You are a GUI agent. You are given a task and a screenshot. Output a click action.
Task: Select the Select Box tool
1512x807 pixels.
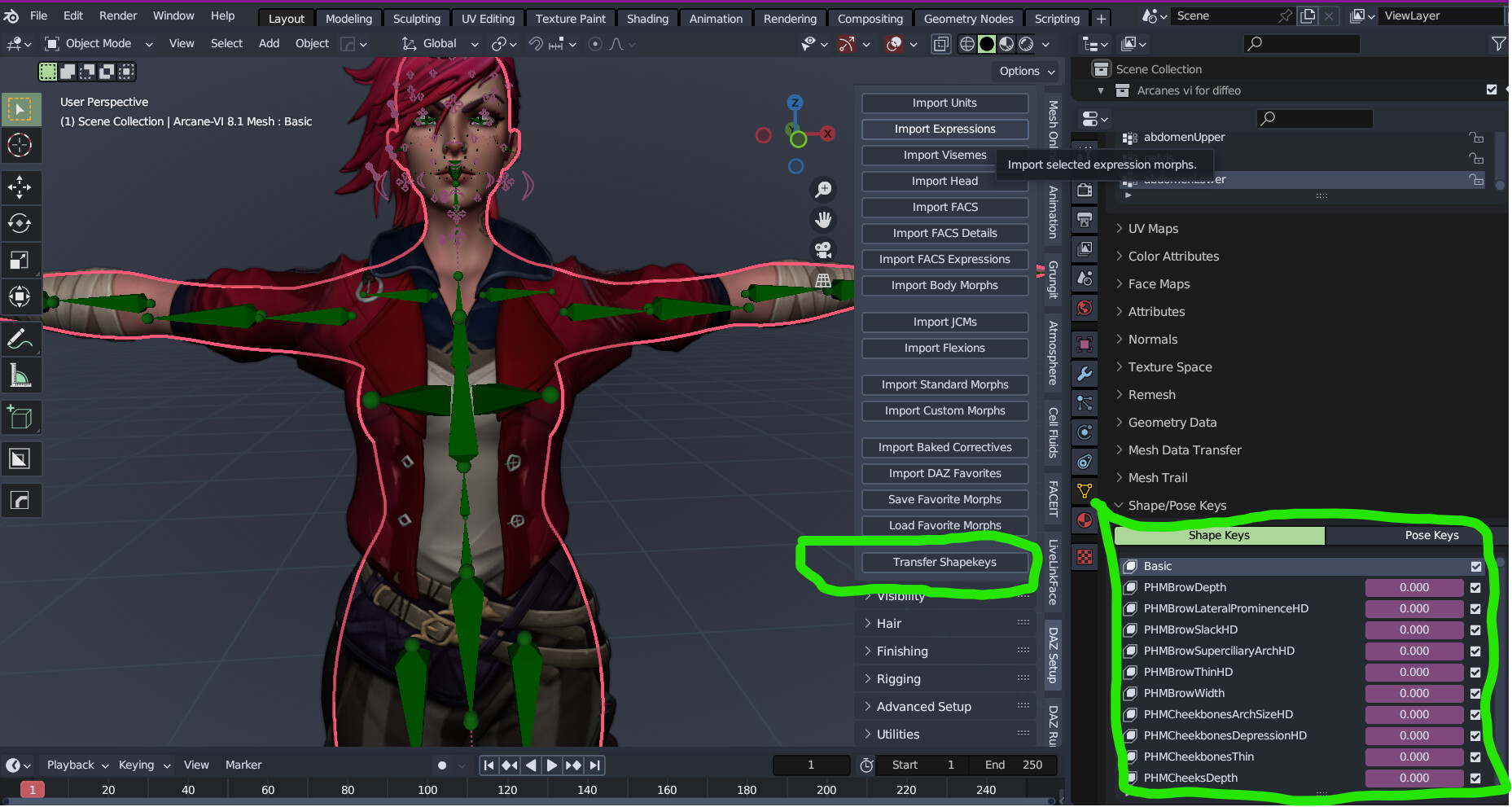pyautogui.click(x=20, y=109)
